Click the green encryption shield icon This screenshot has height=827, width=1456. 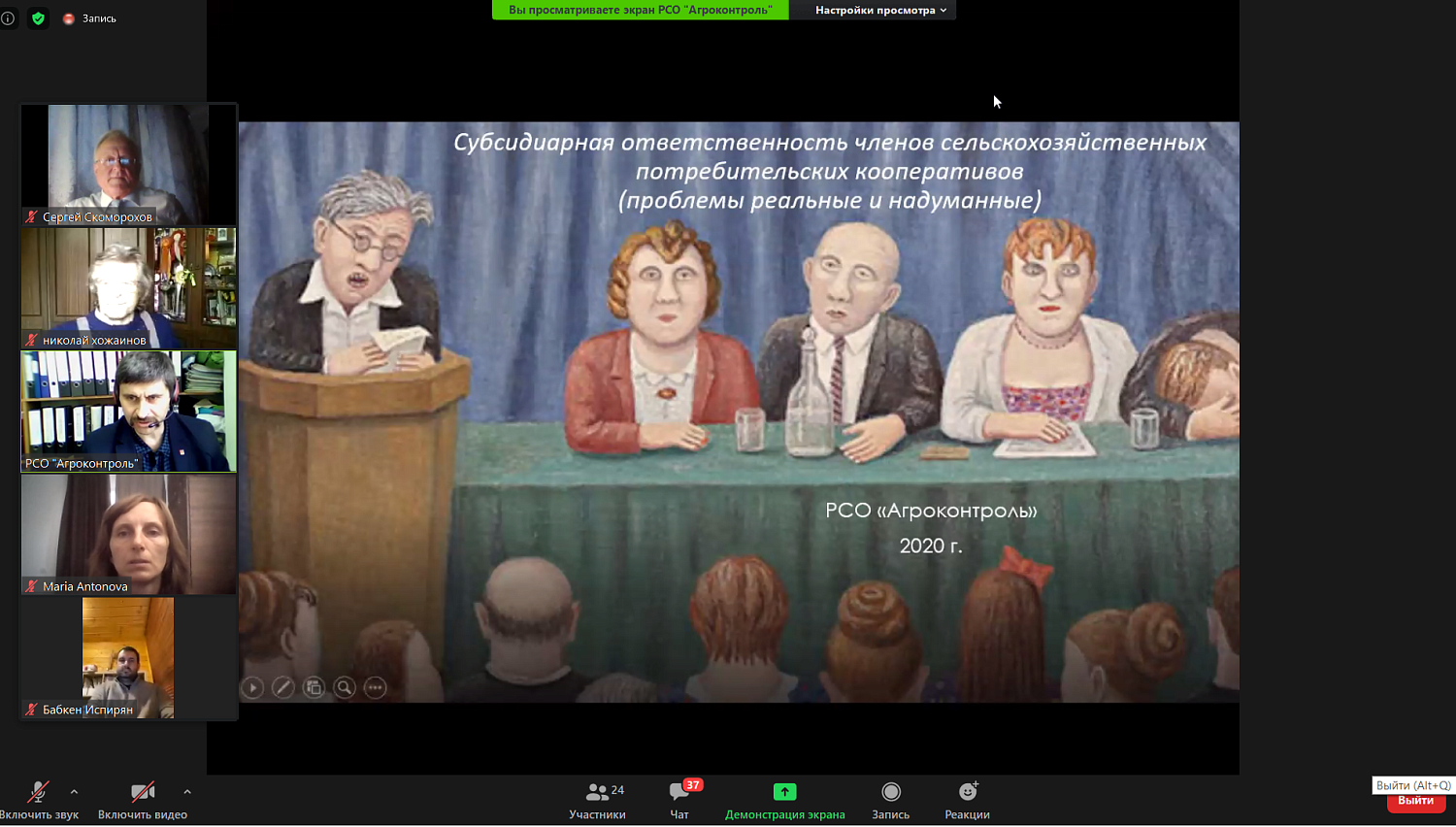point(38,18)
